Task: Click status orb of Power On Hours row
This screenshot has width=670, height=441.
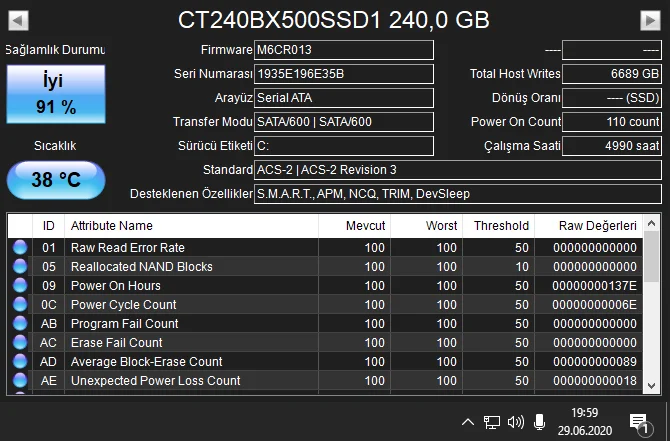Action: pos(20,285)
